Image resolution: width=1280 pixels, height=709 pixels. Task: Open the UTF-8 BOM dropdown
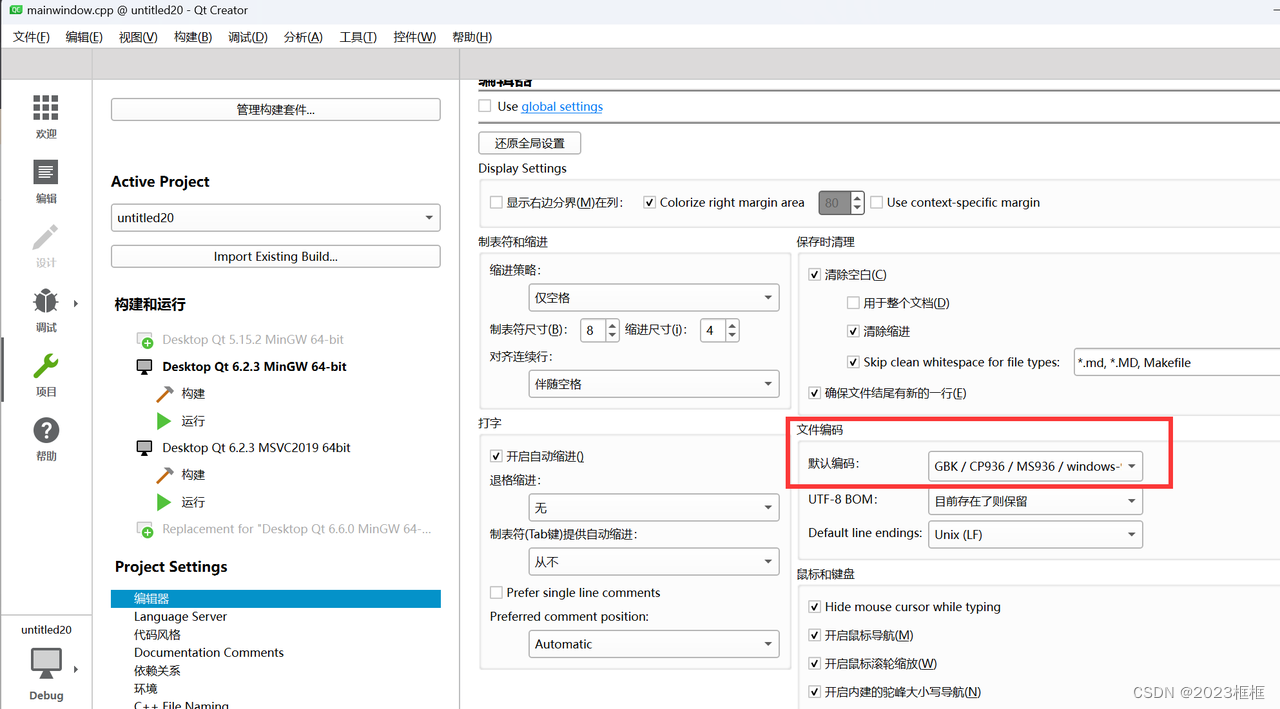pos(1035,500)
